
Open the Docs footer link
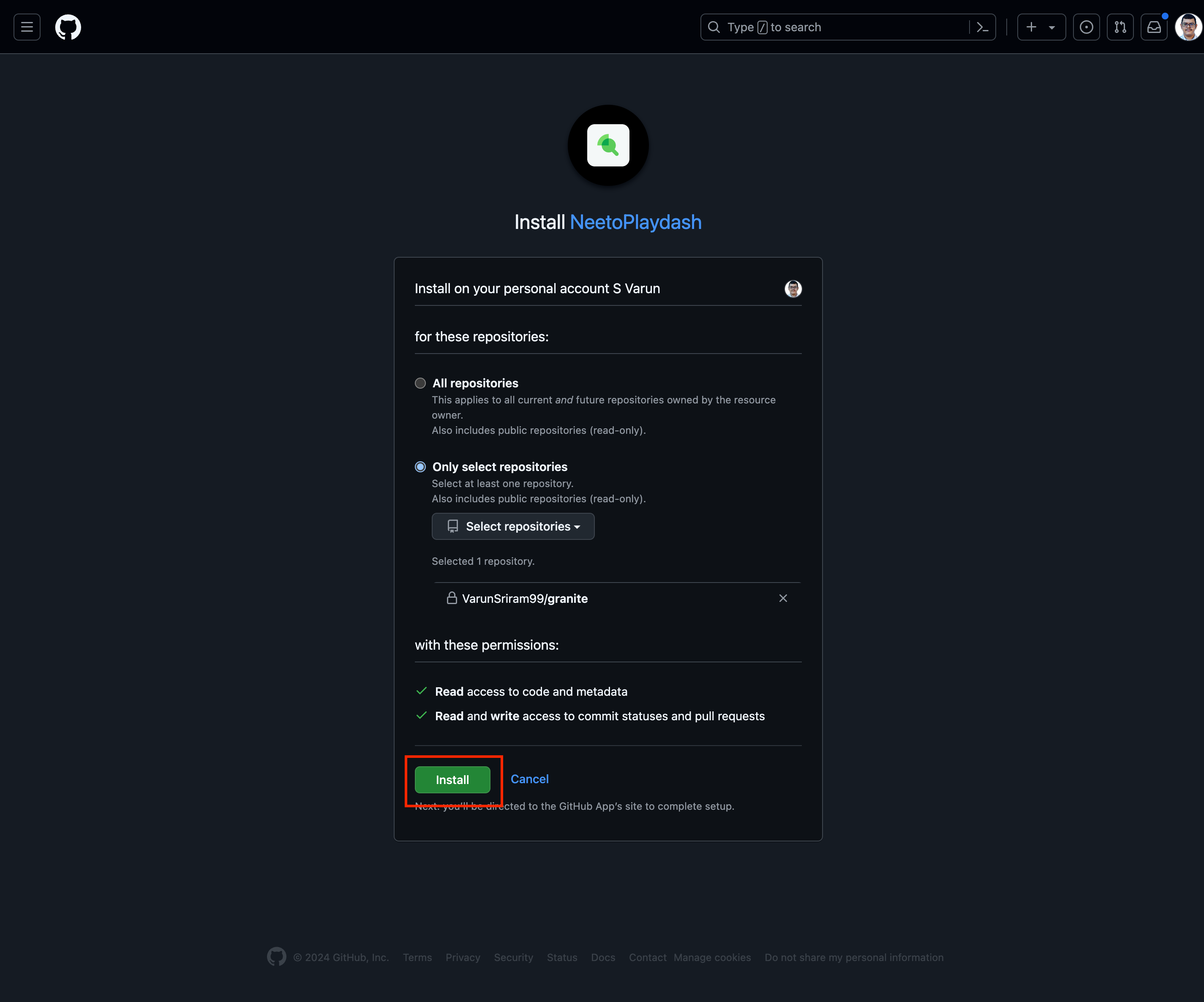[x=603, y=957]
